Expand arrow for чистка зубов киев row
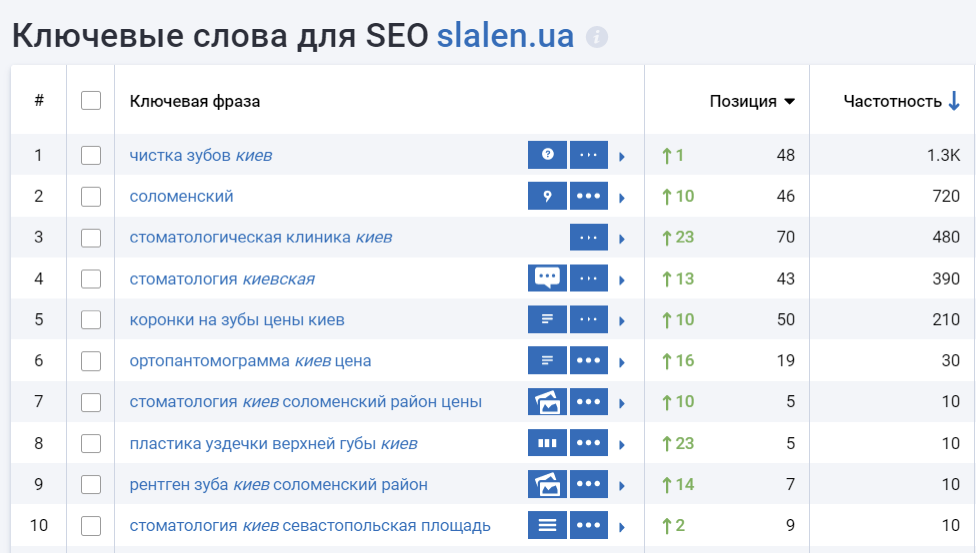 click(622, 156)
